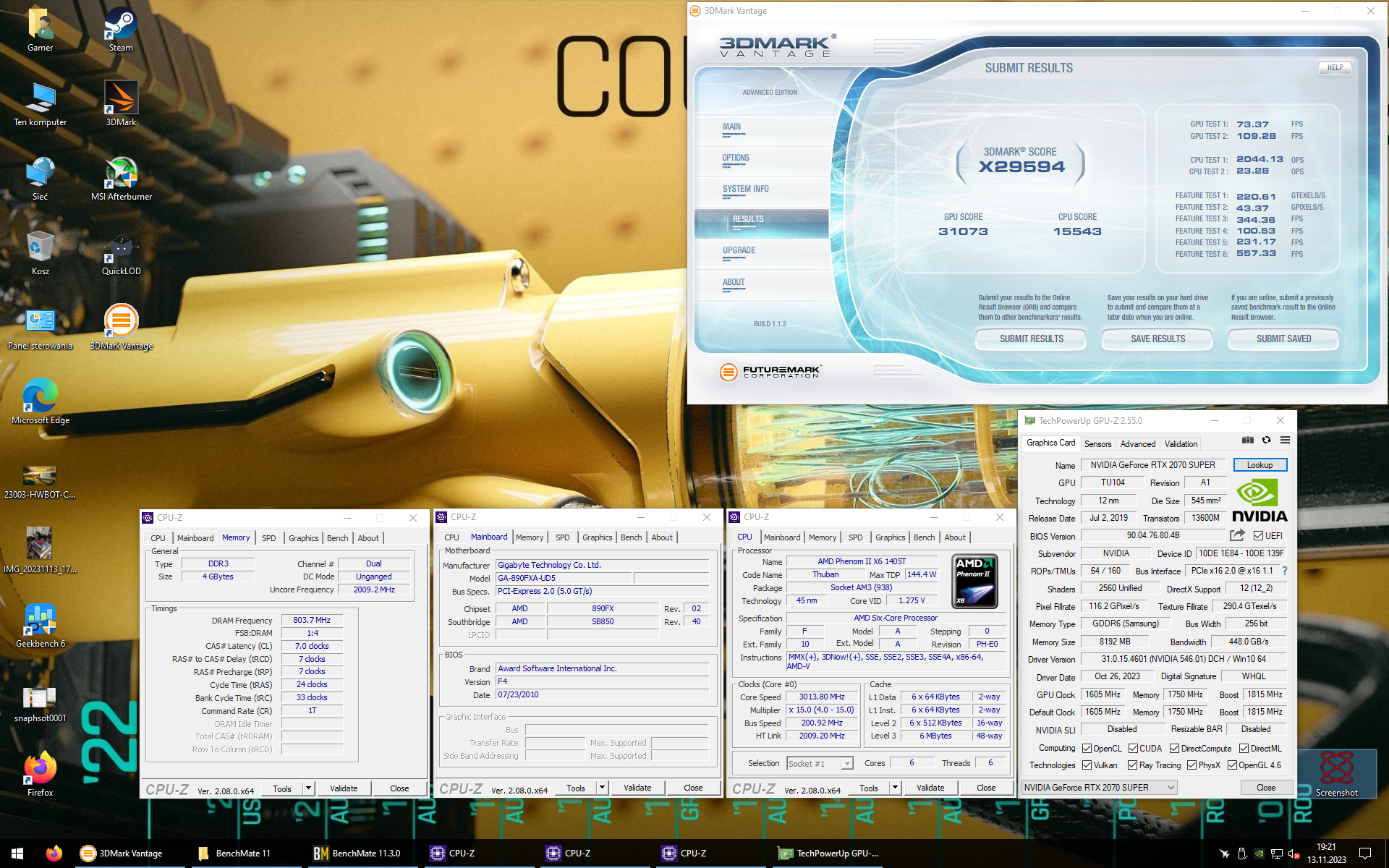Open the Firefox desktop shortcut
1389x868 pixels.
(x=41, y=774)
